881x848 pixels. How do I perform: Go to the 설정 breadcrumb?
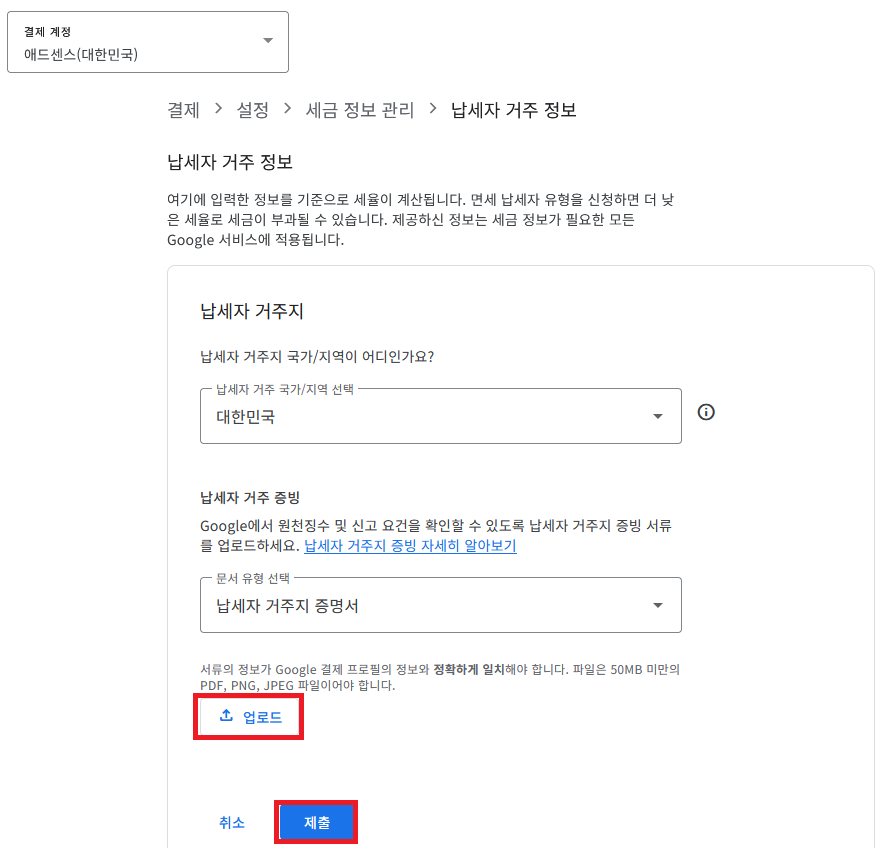(252, 110)
